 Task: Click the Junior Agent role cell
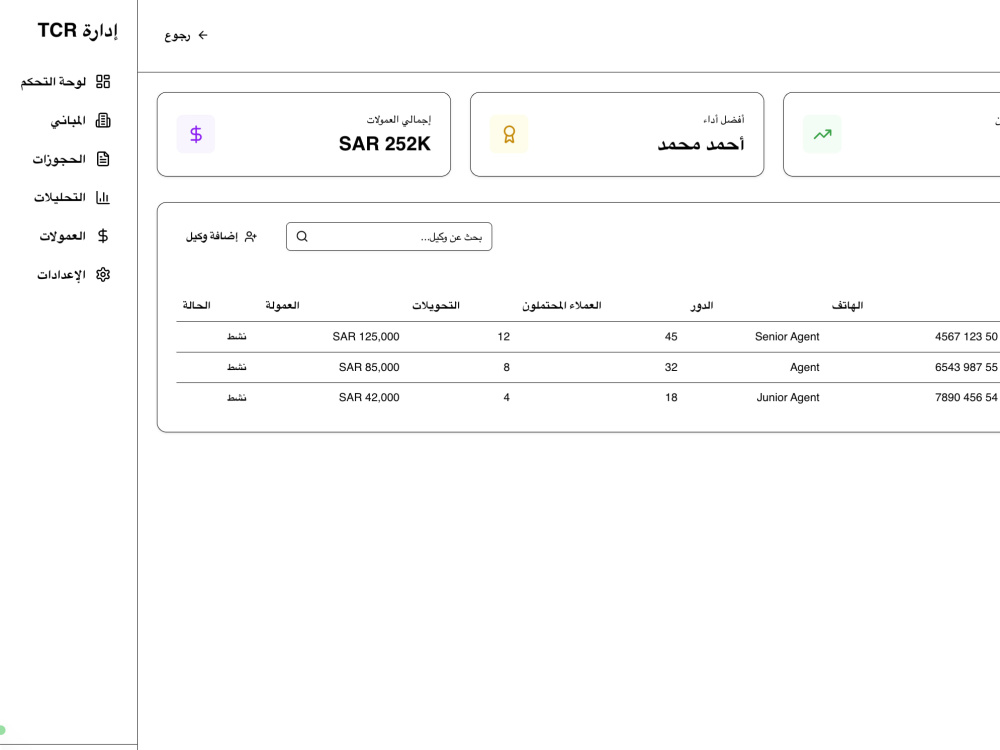[788, 397]
